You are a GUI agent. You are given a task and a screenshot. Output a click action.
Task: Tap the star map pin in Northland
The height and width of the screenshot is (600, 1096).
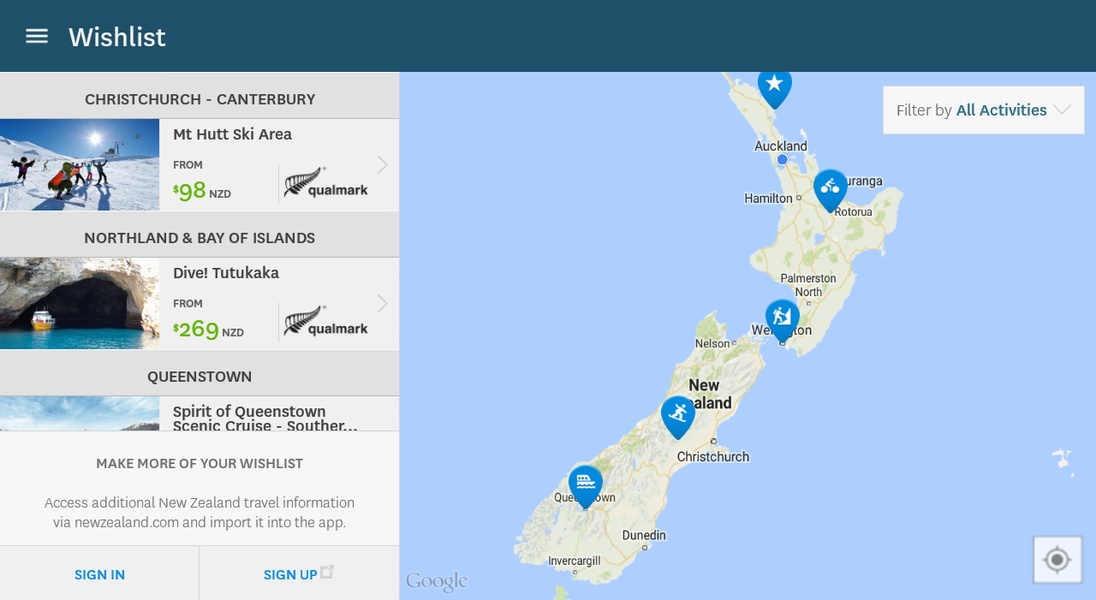pos(774,88)
